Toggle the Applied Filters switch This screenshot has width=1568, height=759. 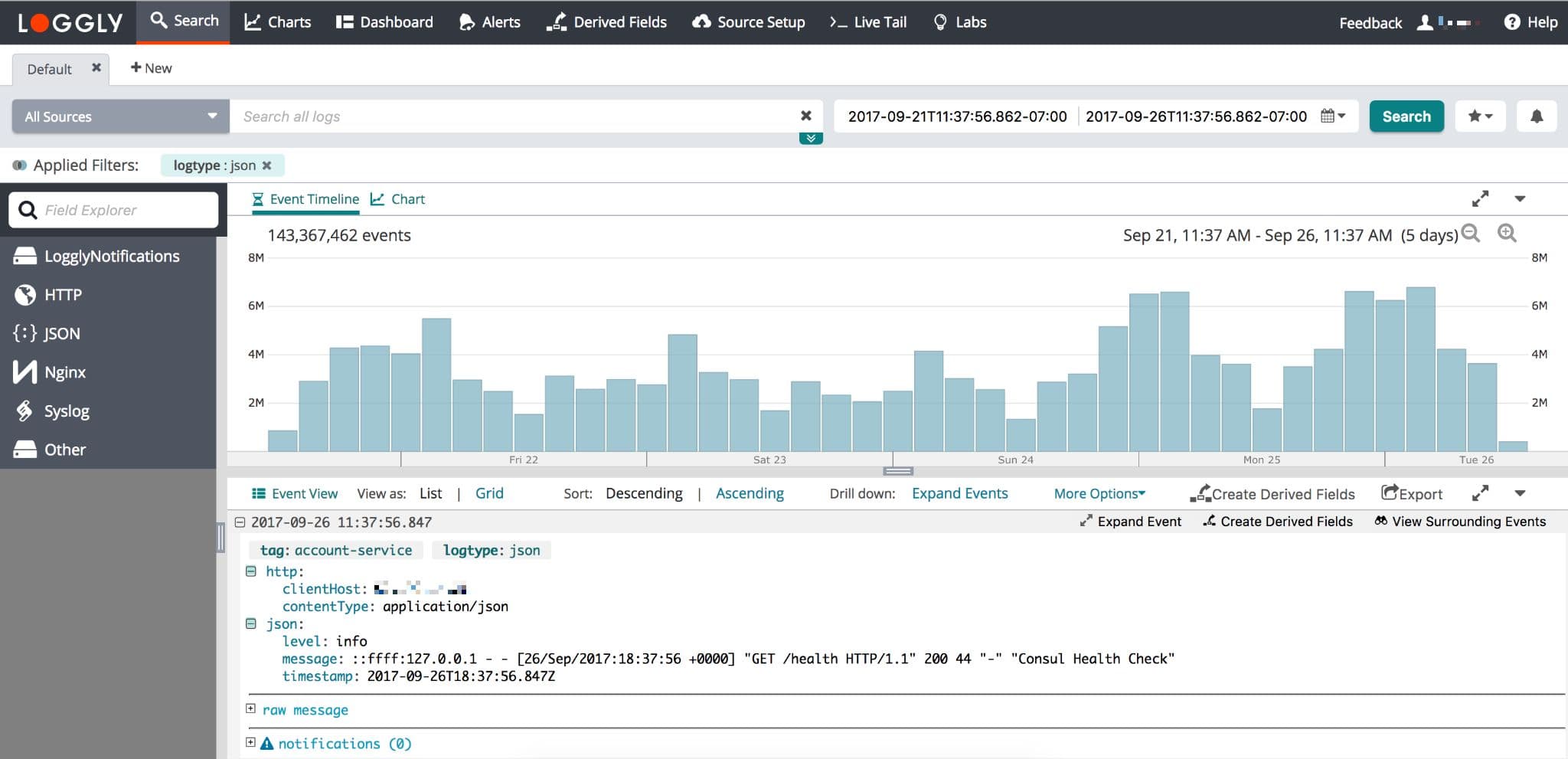coord(20,165)
